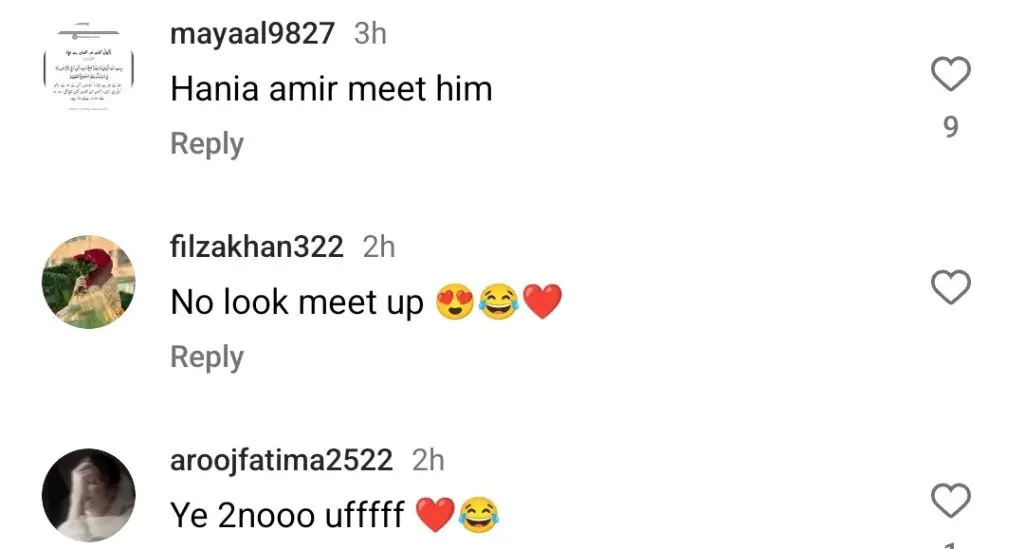Click the 'Ye 2nooo ufffff' comment text

tap(287, 516)
